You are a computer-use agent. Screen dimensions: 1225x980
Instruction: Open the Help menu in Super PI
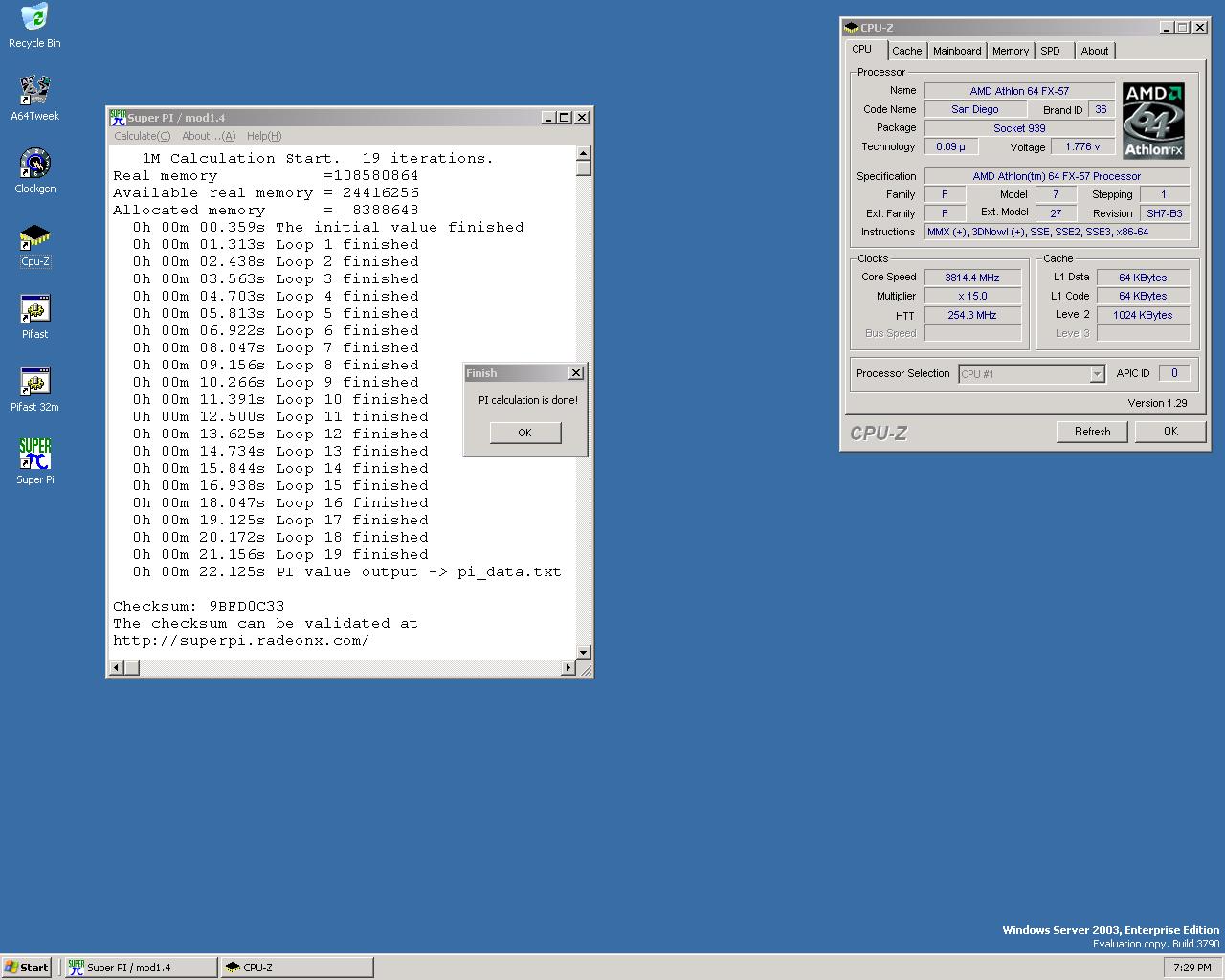click(263, 136)
